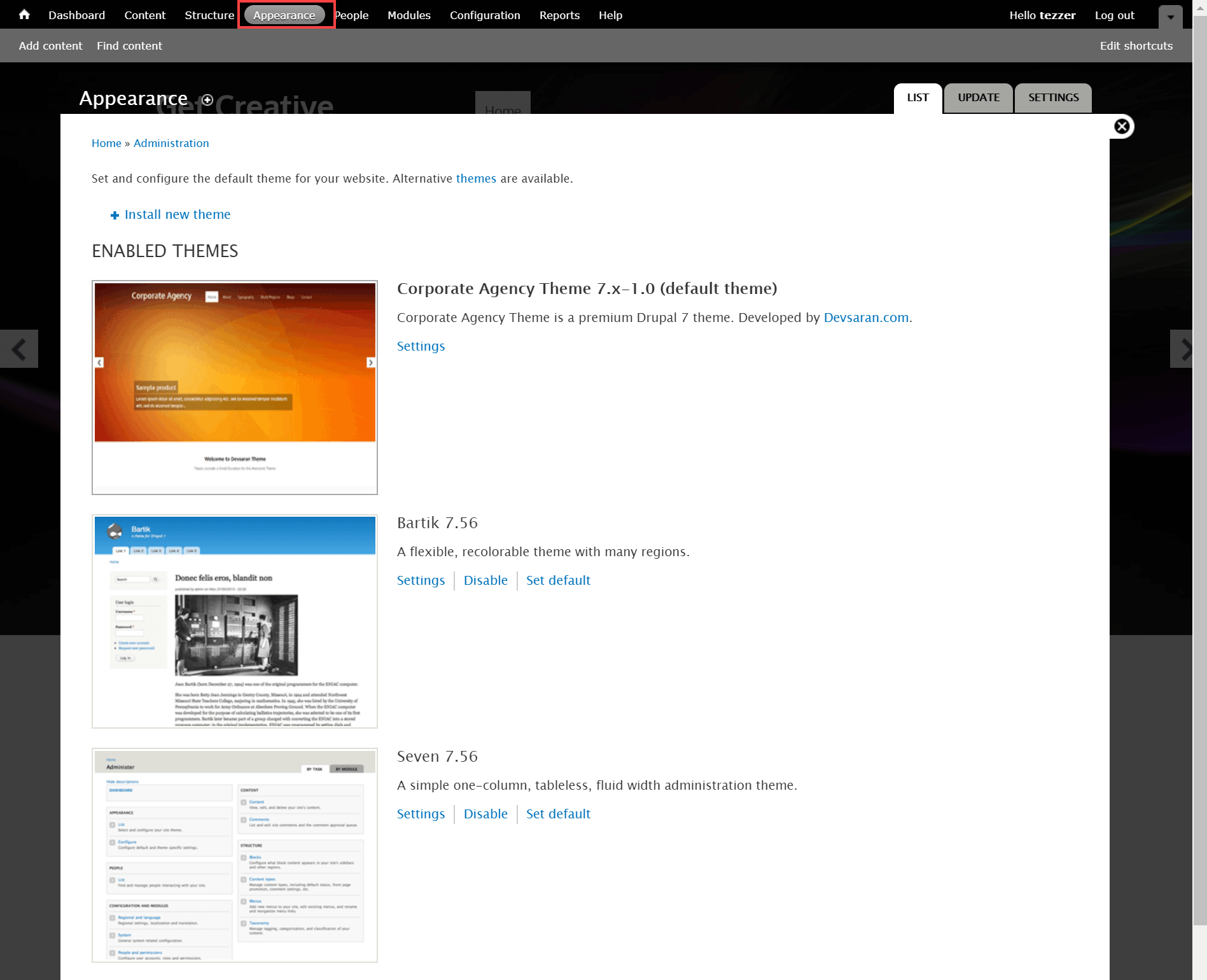Open the Structure menu
Viewport: 1207px width, 980px height.
[x=209, y=15]
